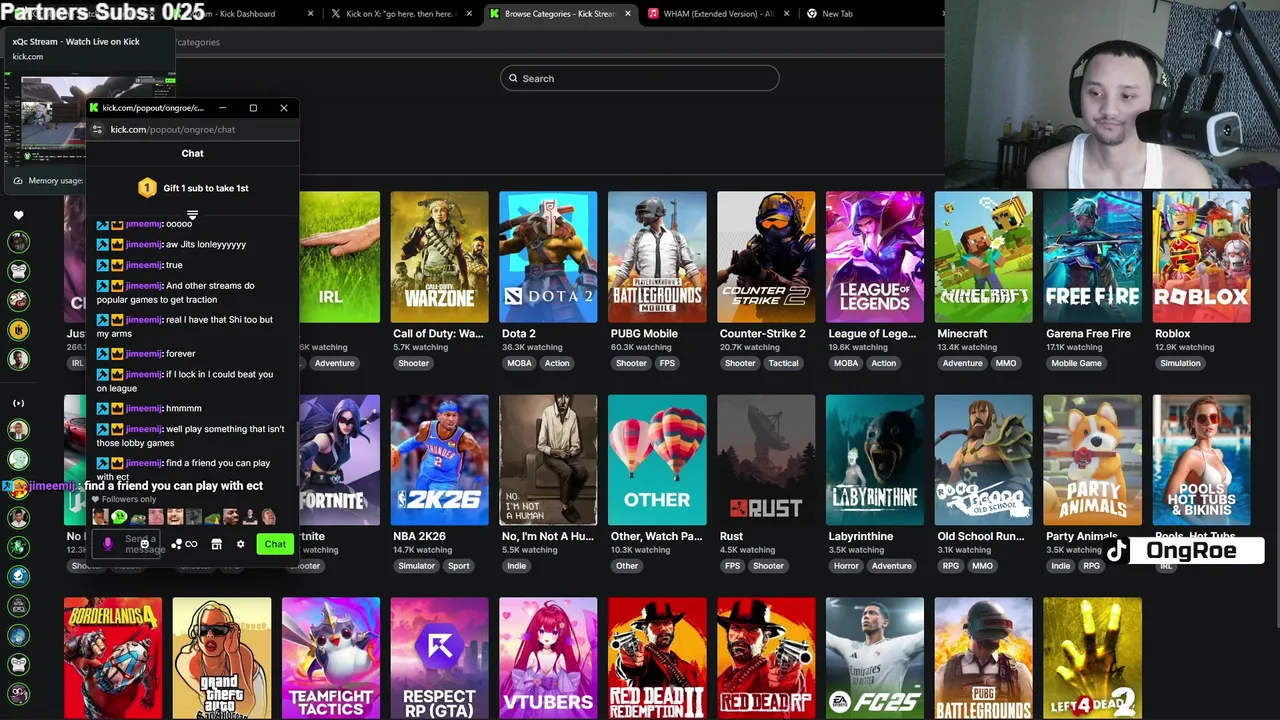Open chat settings gear in popup
Screen dimensions: 1280x720
(240, 544)
